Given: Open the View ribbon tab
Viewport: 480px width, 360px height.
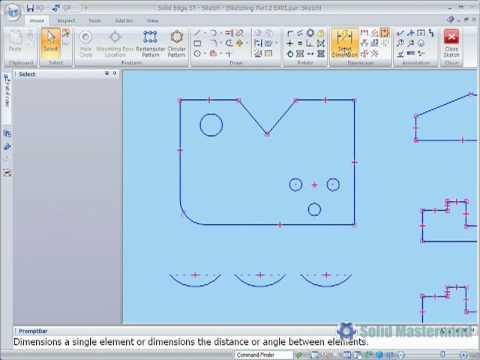Looking at the screenshot, I should click(153, 21).
